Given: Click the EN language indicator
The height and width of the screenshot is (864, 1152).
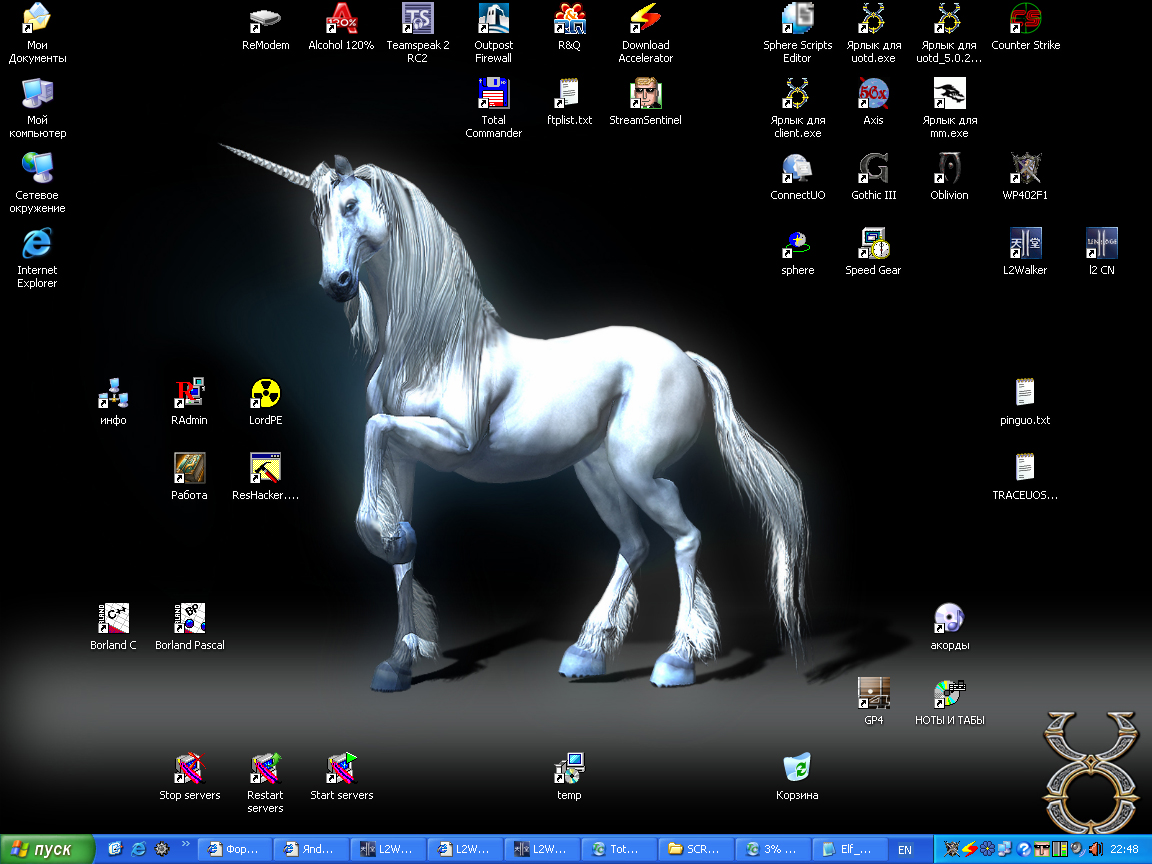Looking at the screenshot, I should 905,849.
